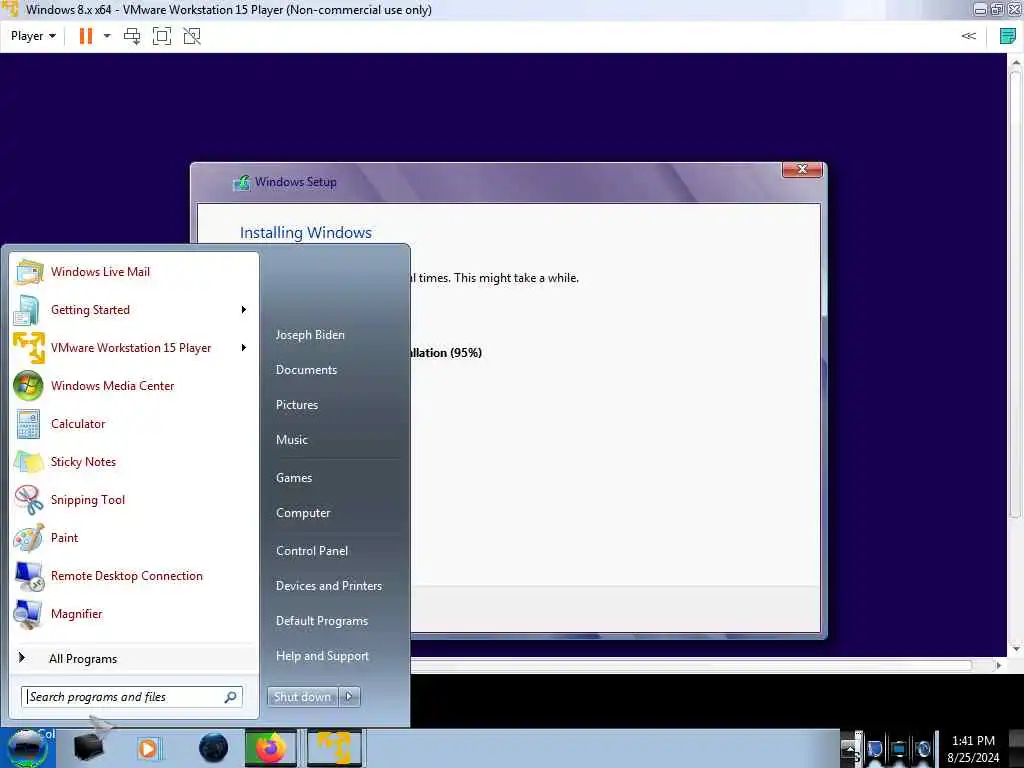Expand the Shut down options arrow
Image resolution: width=1024 pixels, height=768 pixels.
pos(349,697)
